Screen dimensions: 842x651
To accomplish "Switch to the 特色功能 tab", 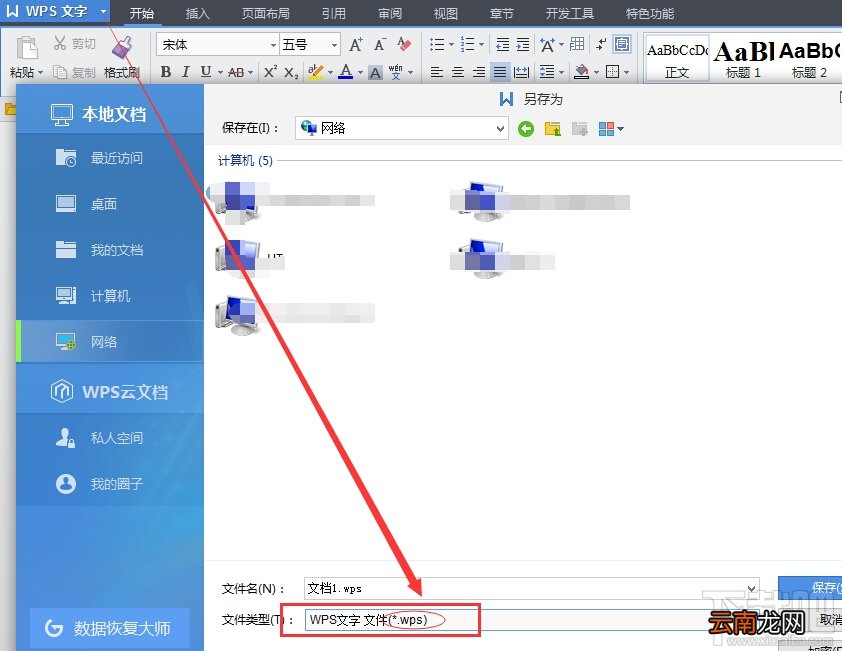I will tap(650, 13).
